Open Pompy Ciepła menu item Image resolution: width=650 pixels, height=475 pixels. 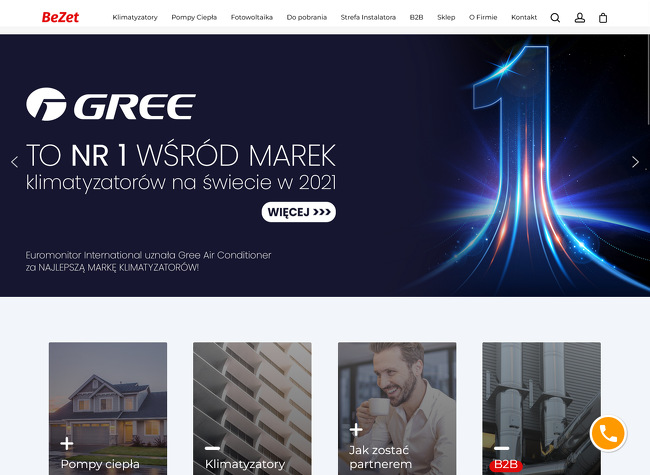194,17
